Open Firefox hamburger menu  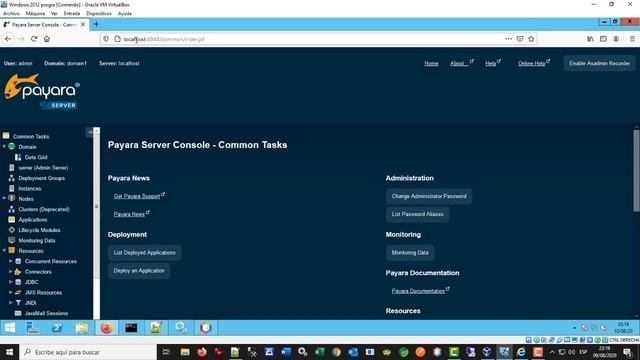coord(632,39)
